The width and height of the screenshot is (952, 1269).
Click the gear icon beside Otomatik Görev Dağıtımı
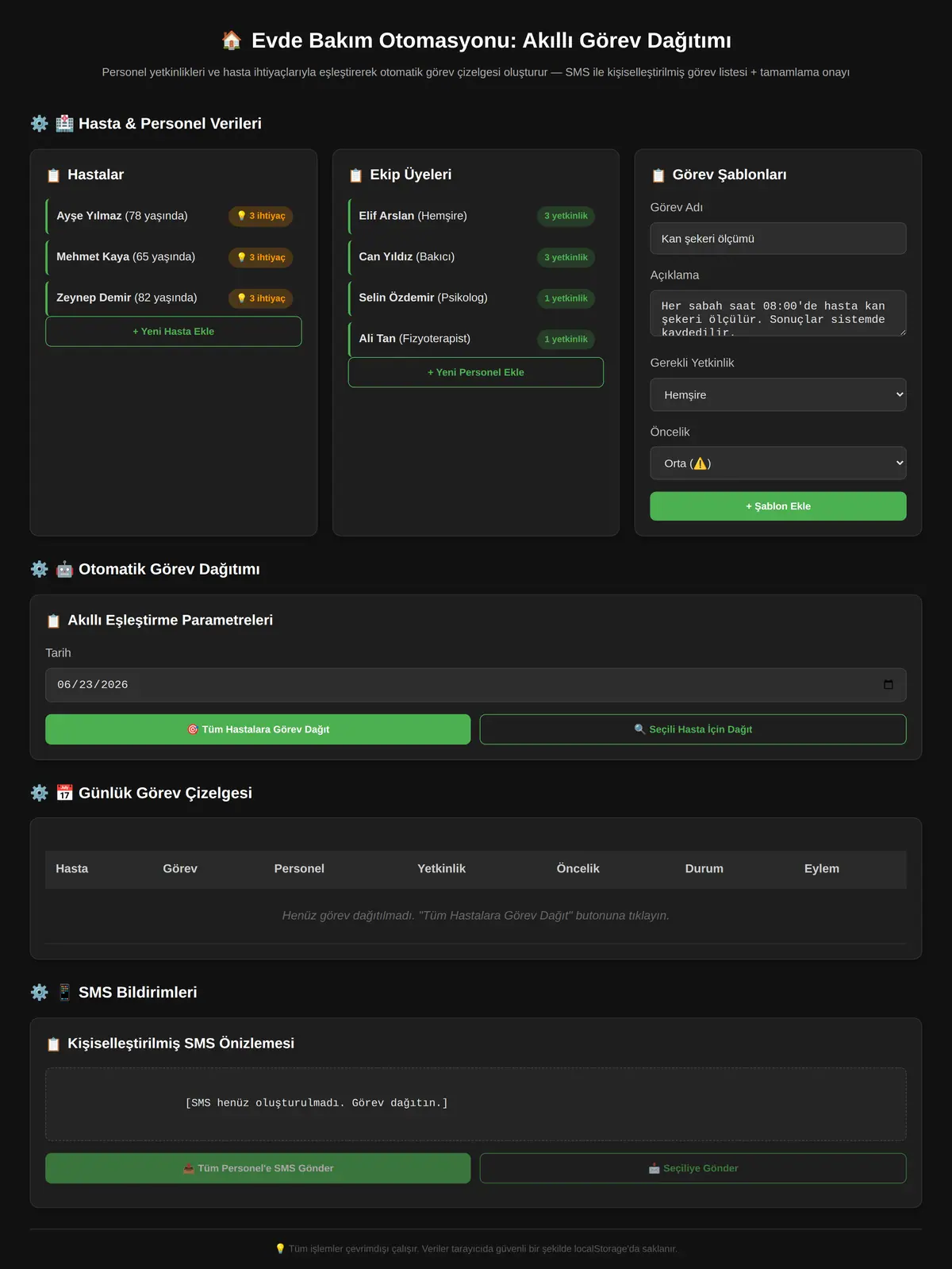pyautogui.click(x=39, y=569)
